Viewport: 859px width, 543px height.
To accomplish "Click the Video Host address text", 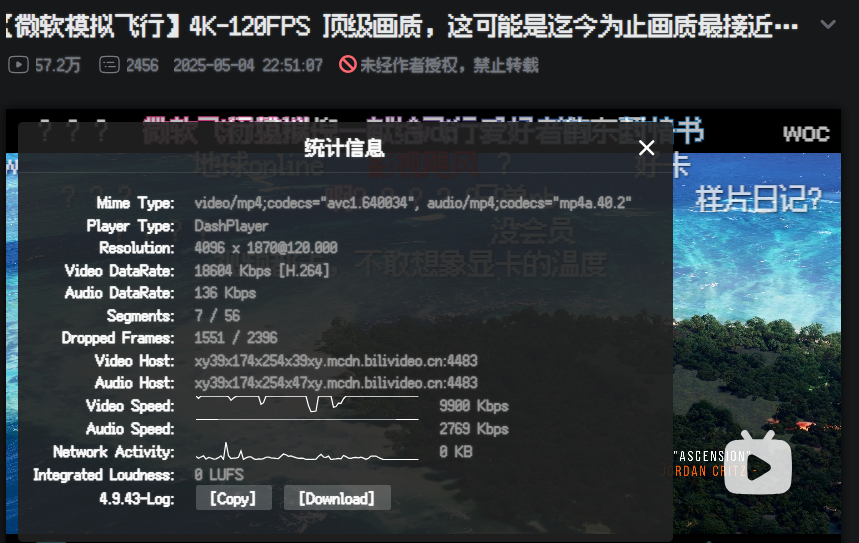I will click(x=336, y=361).
